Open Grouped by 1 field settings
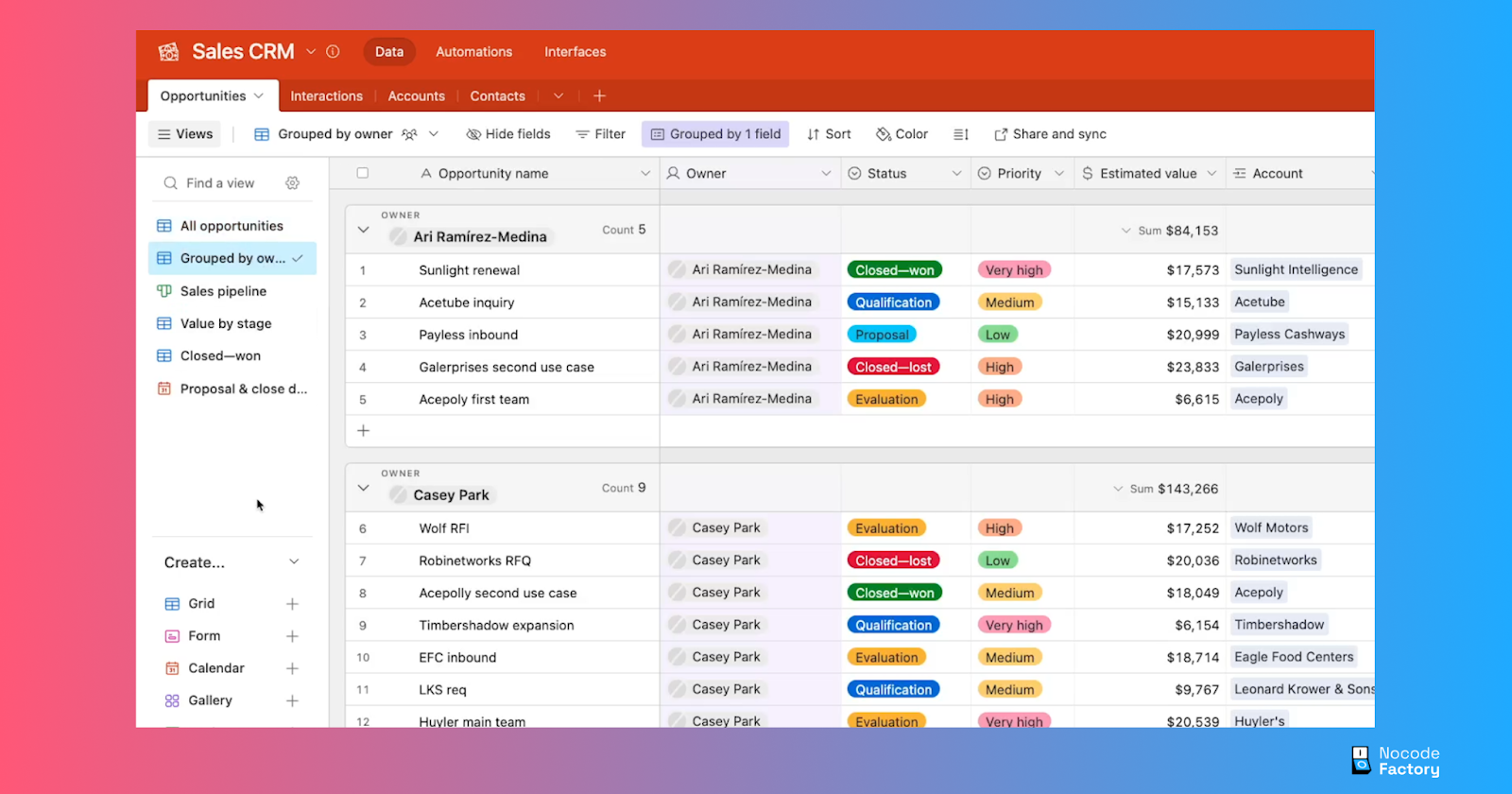The image size is (1512, 794). 715,134
